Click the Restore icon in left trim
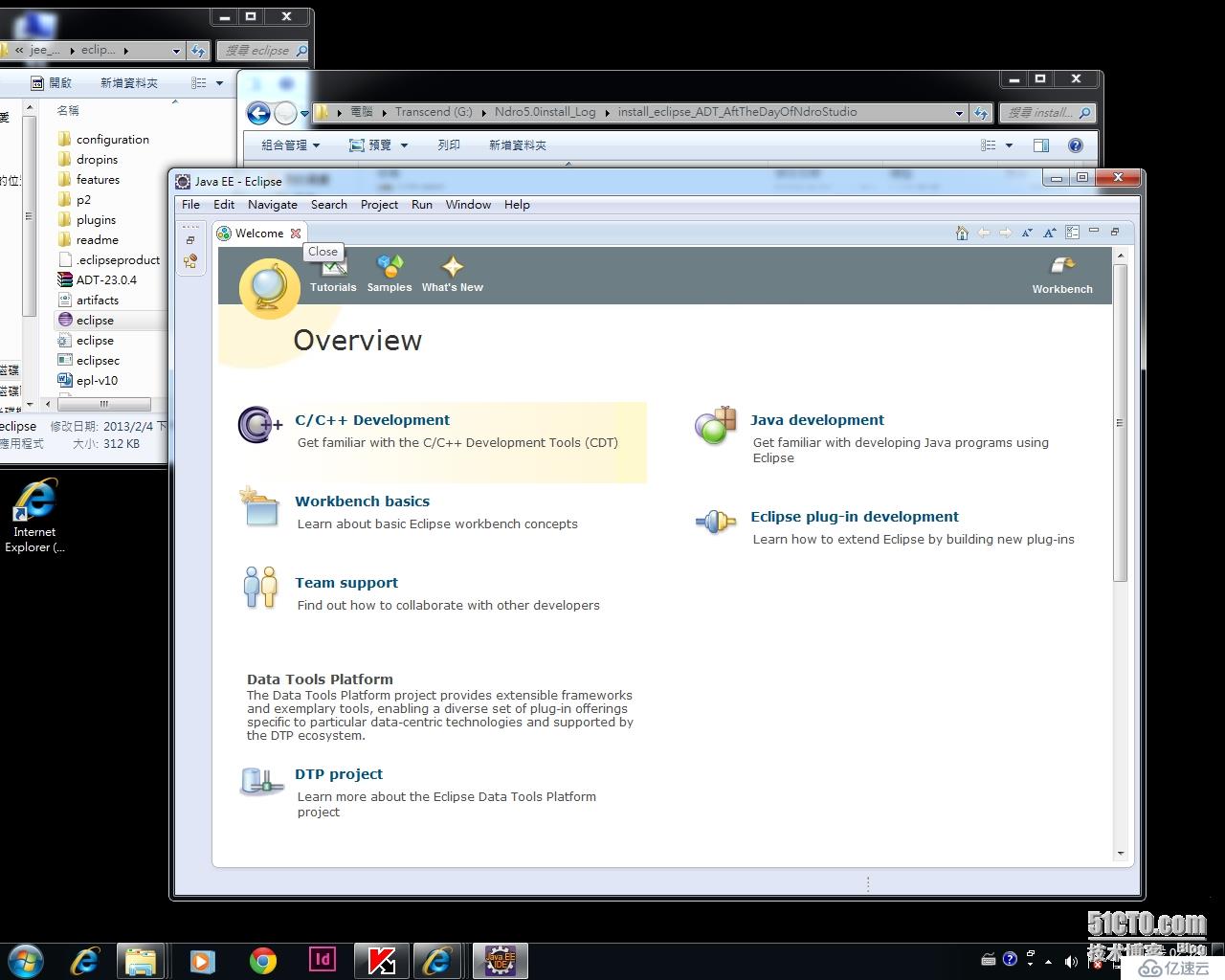This screenshot has width=1225, height=980. (190, 240)
